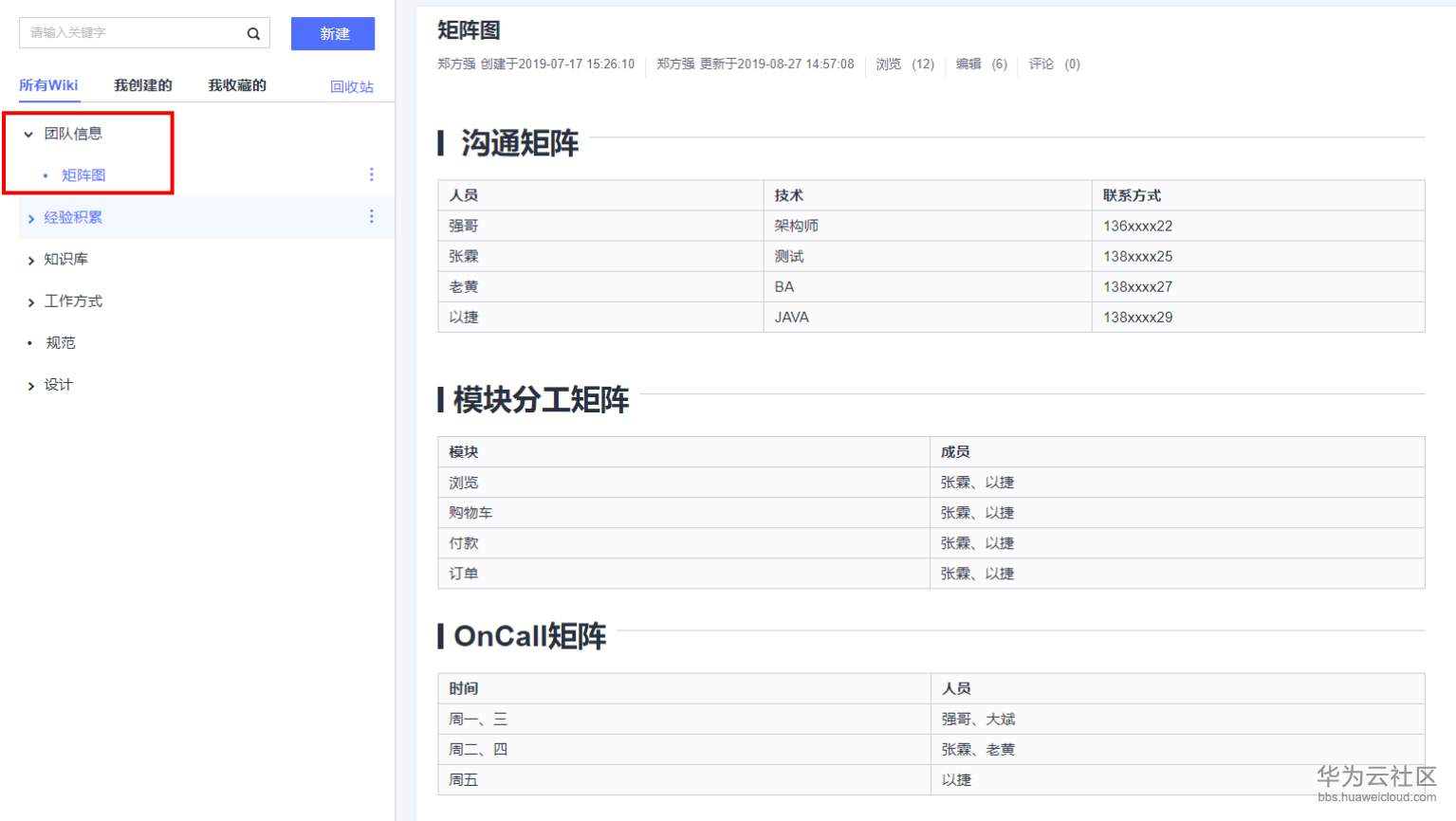Switch to the 所有Wiki tab

click(48, 85)
